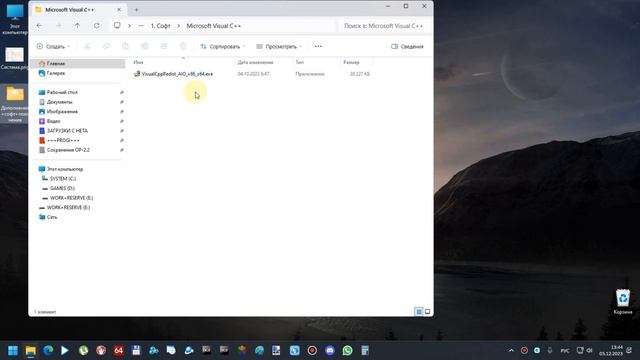Click the Share icon in Explorer toolbar
Image resolution: width=640 pixels, height=360 pixels.
point(164,47)
